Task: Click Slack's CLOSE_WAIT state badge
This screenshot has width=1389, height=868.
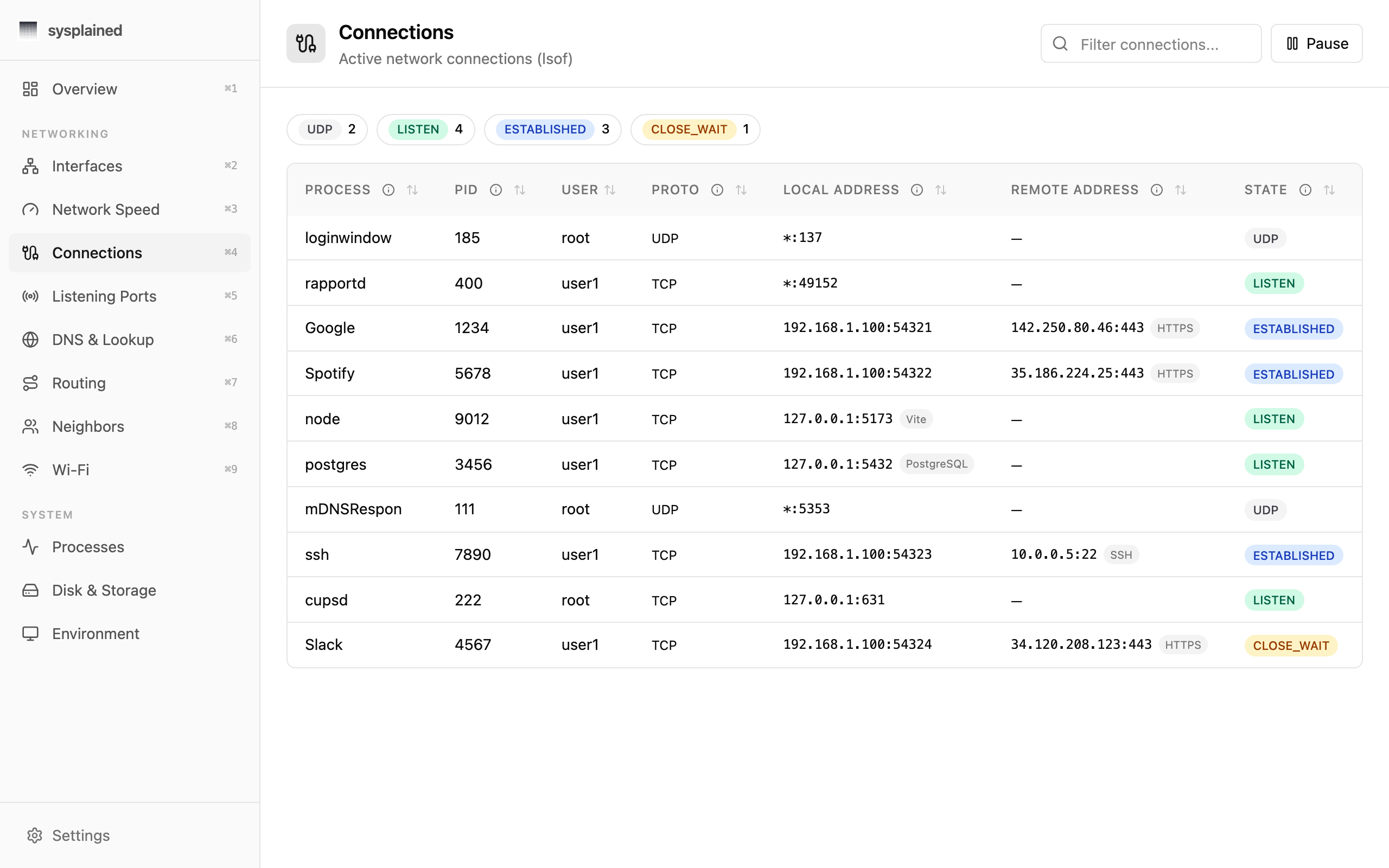Action: coord(1290,645)
